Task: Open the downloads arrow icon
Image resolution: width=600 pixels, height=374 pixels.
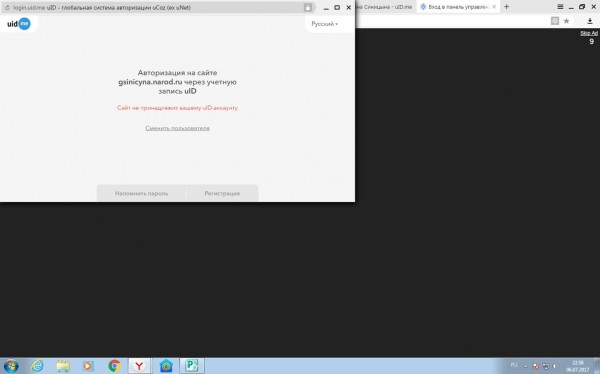Action: point(590,21)
